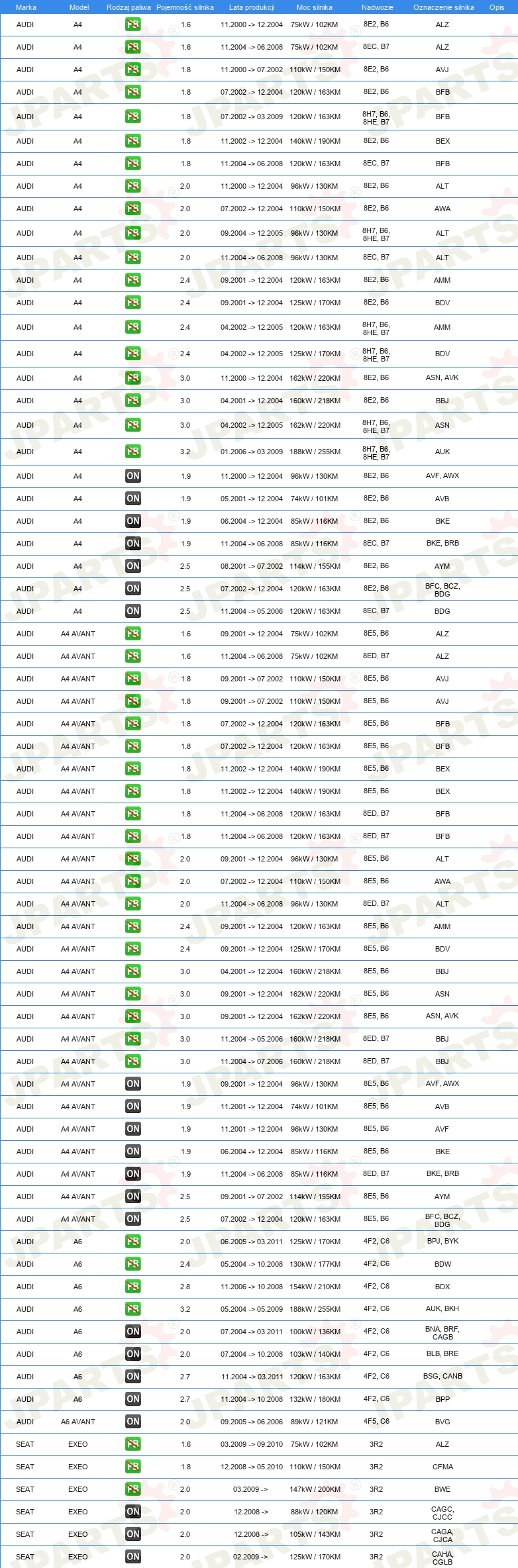Click the diesel ON icon for Audi A6 BSG, CANB
This screenshot has height=1568, width=518.
pos(133,1377)
